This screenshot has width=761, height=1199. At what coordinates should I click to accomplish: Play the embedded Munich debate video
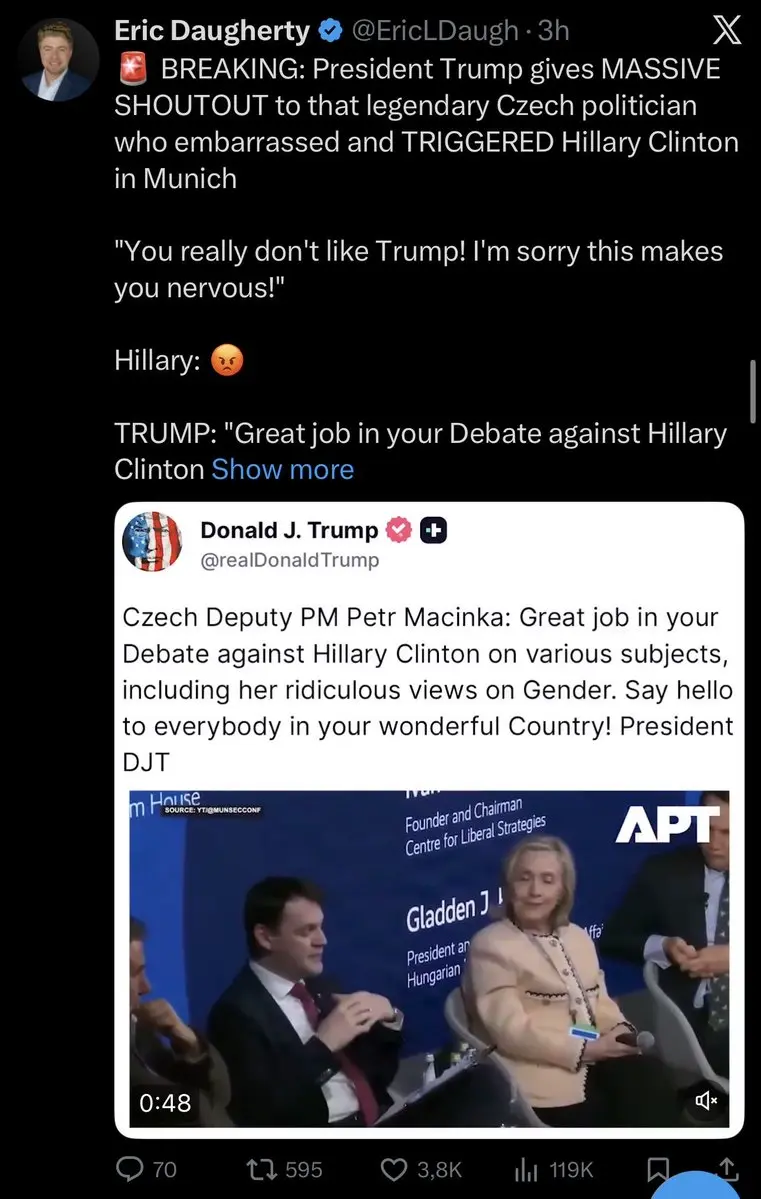429,959
